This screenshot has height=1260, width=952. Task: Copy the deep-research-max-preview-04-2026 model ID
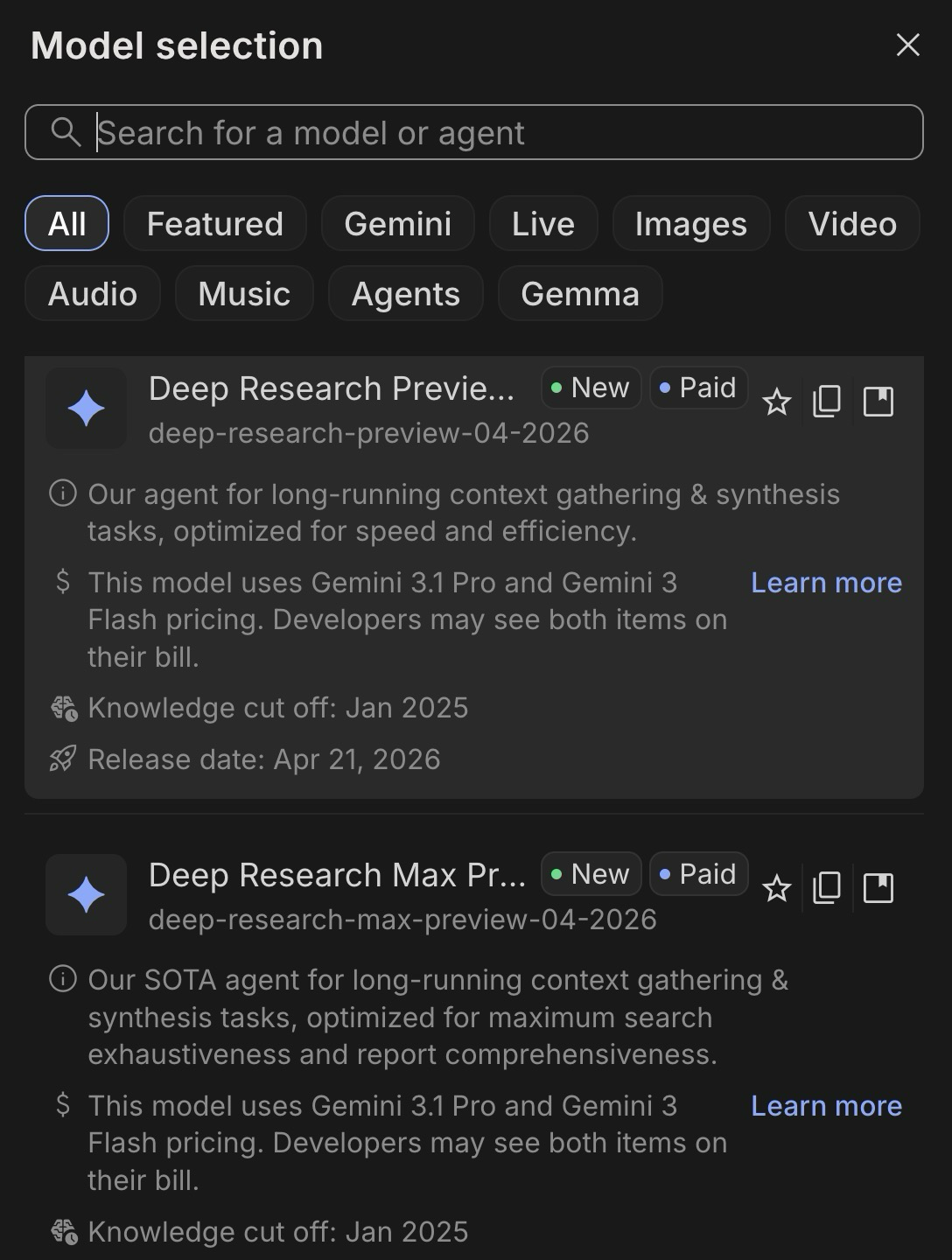click(x=827, y=888)
